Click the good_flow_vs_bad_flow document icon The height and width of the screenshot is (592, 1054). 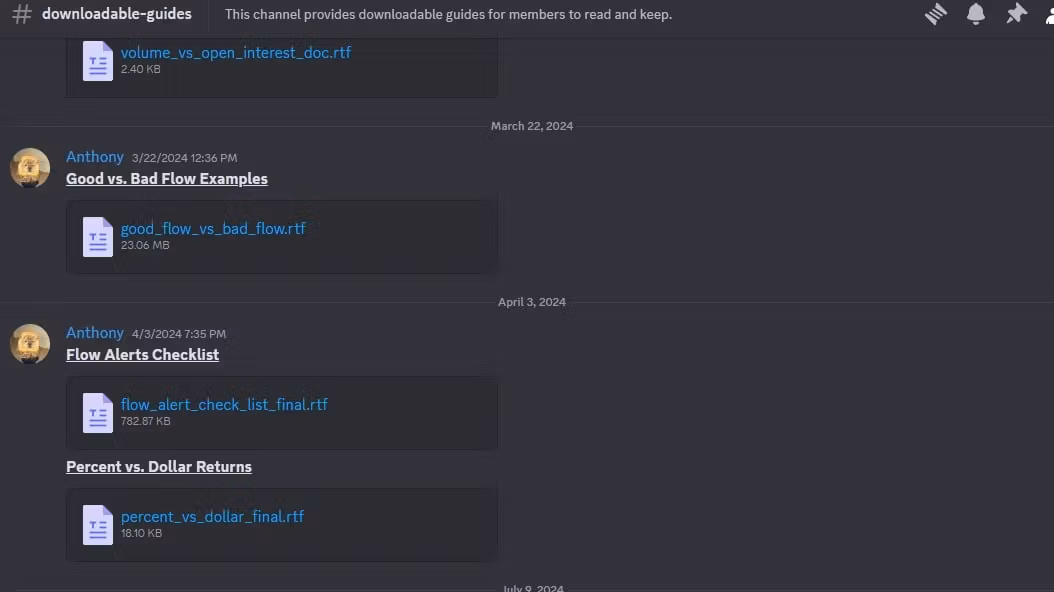coord(97,237)
